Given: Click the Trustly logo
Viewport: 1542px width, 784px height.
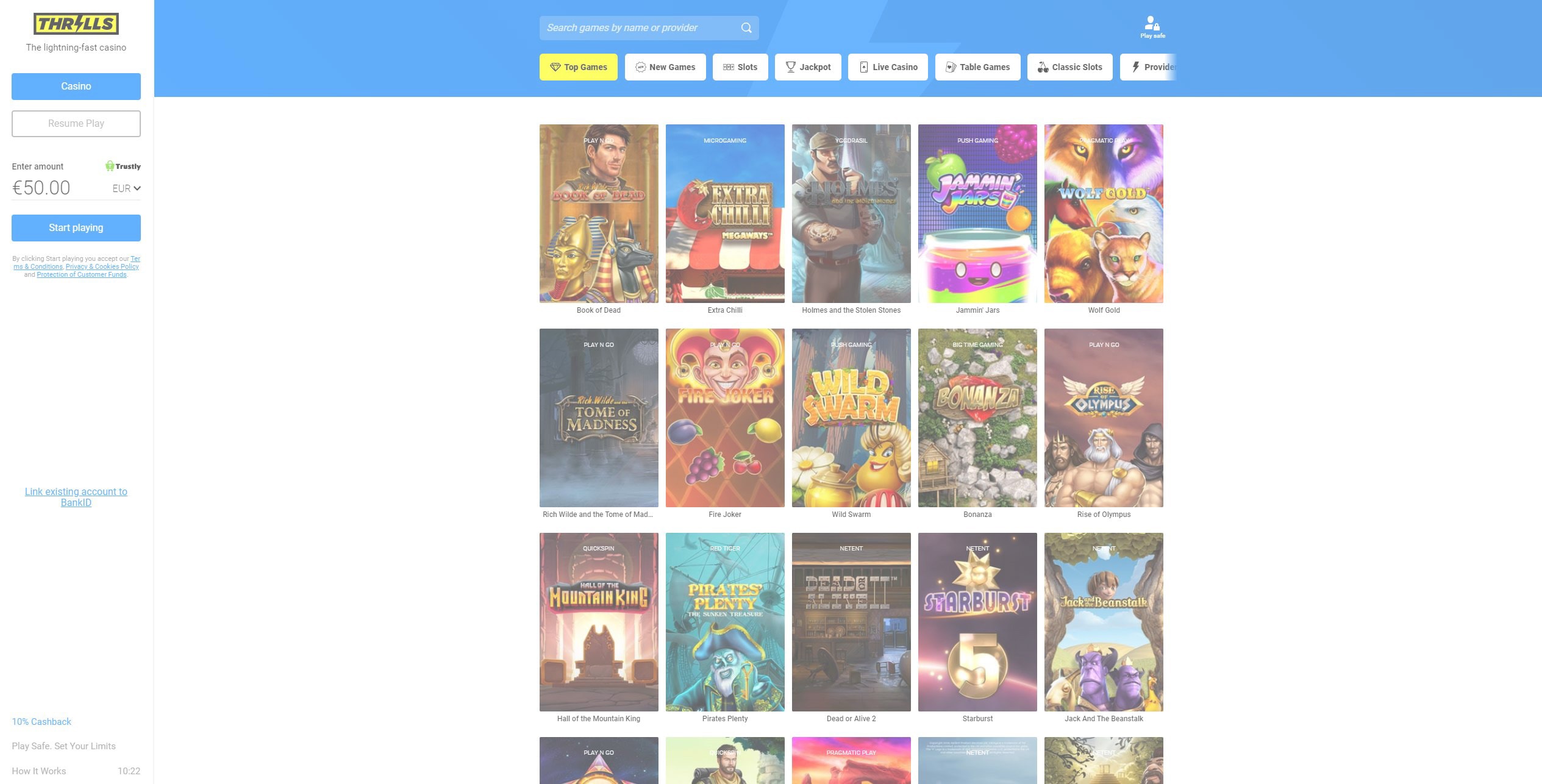Looking at the screenshot, I should pyautogui.click(x=123, y=166).
